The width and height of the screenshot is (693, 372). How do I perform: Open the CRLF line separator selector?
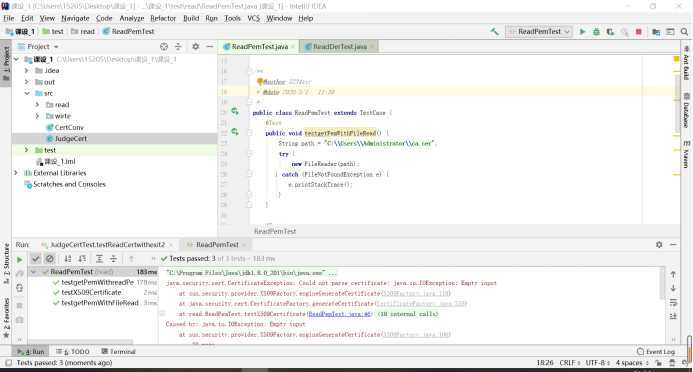point(570,363)
